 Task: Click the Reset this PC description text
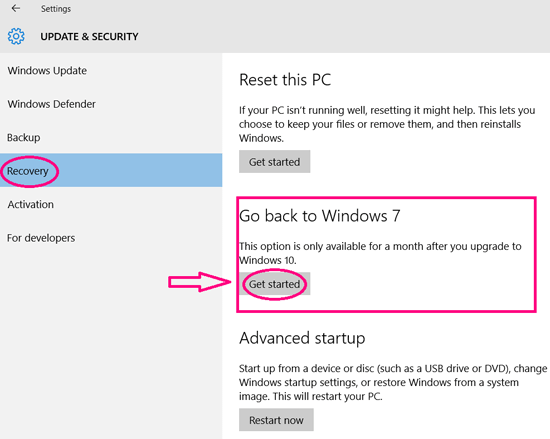[x=387, y=124]
